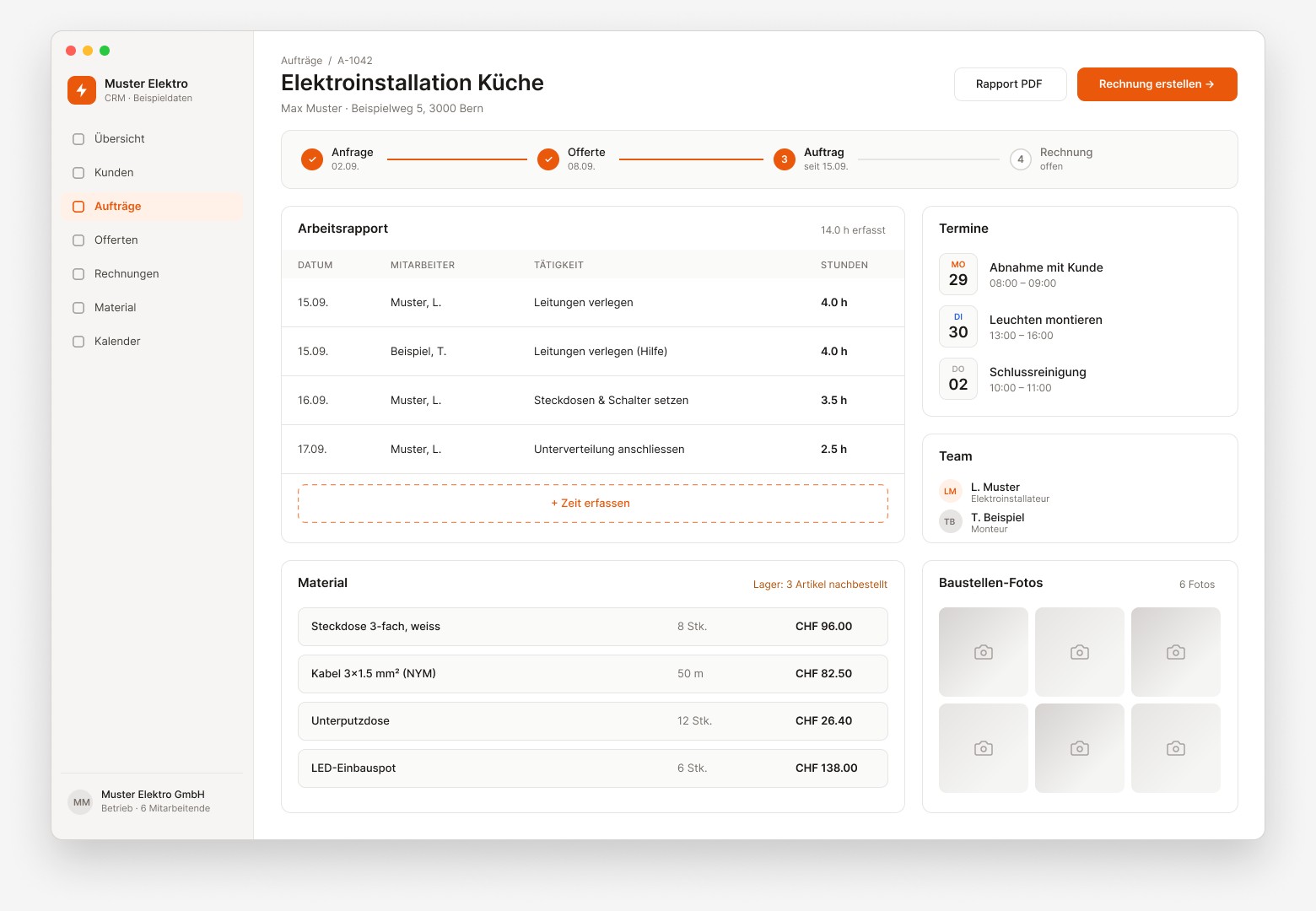Click the MM avatar at sidebar bottom

click(82, 802)
